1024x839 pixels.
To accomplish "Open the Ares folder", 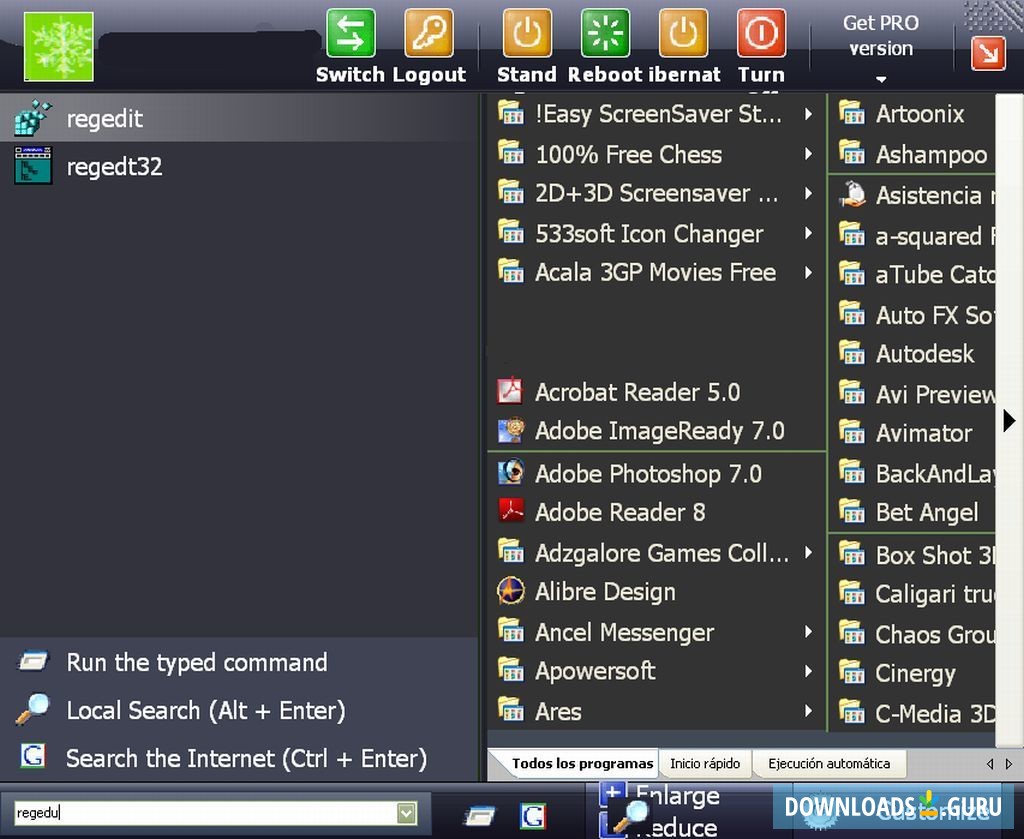I will (657, 711).
